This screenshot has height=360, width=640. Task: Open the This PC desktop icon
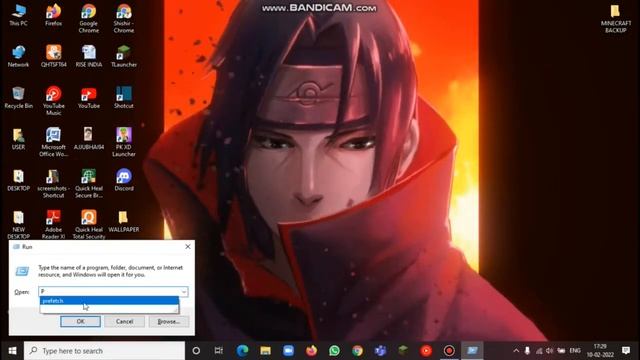point(18,15)
